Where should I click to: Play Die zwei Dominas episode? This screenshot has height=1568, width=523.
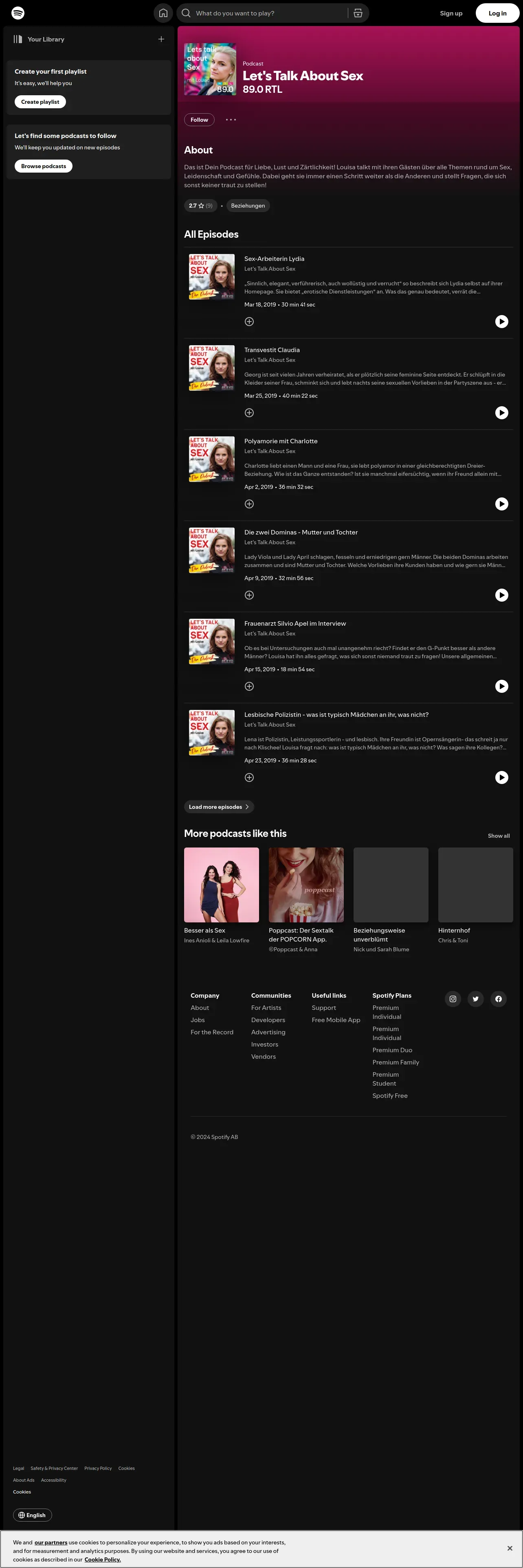(x=502, y=595)
